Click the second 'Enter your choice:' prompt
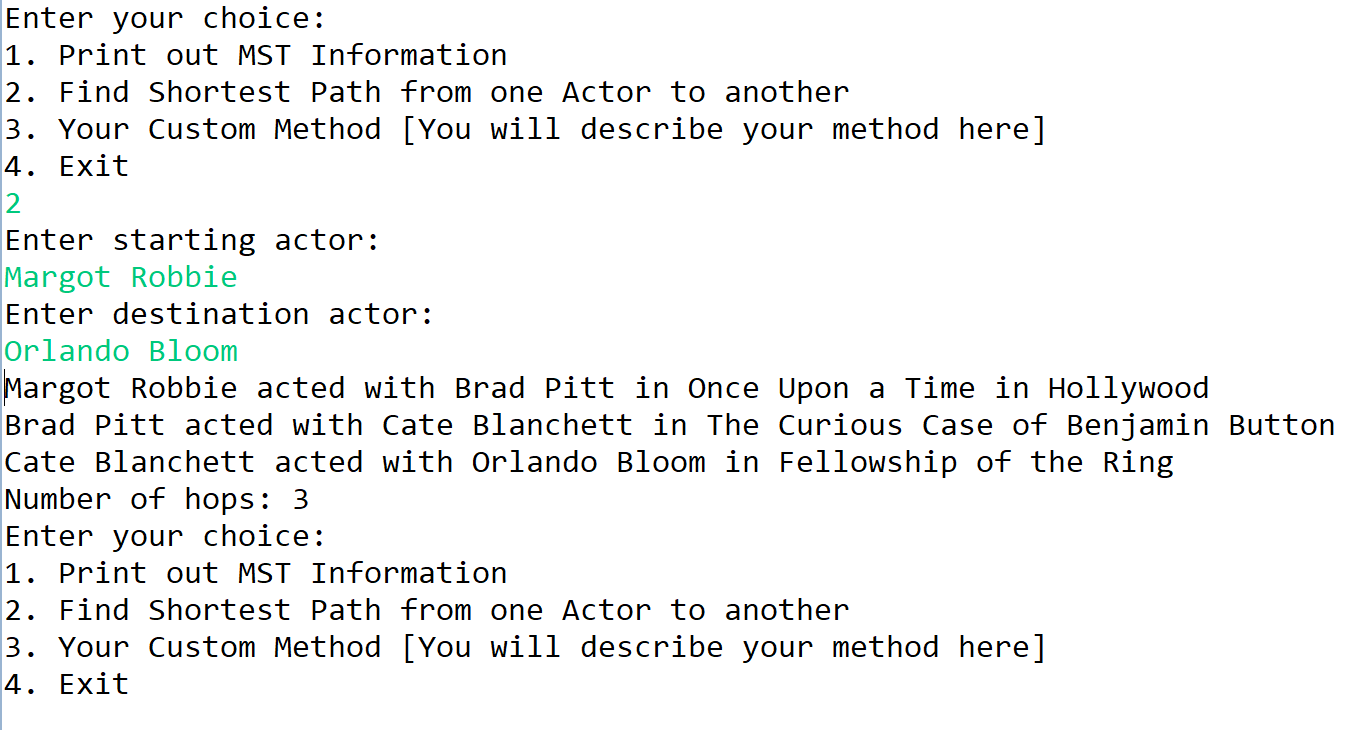 [166, 536]
